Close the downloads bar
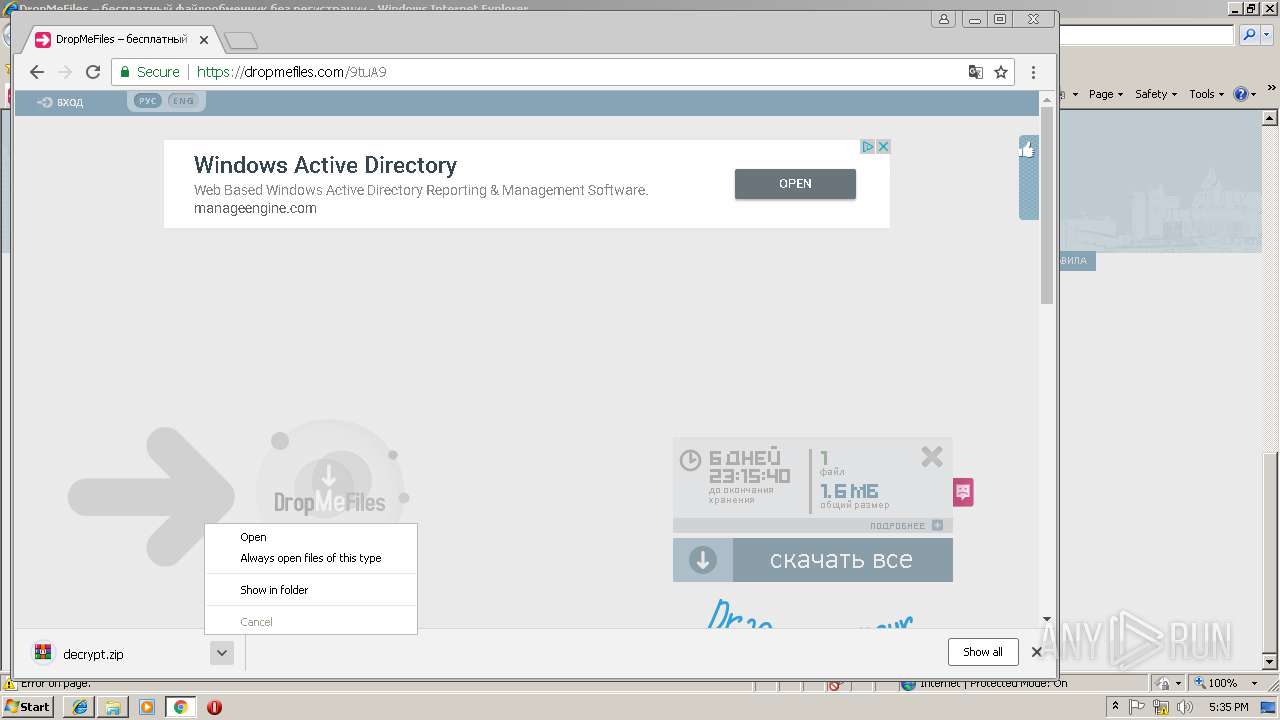1280x720 pixels. 1037,652
